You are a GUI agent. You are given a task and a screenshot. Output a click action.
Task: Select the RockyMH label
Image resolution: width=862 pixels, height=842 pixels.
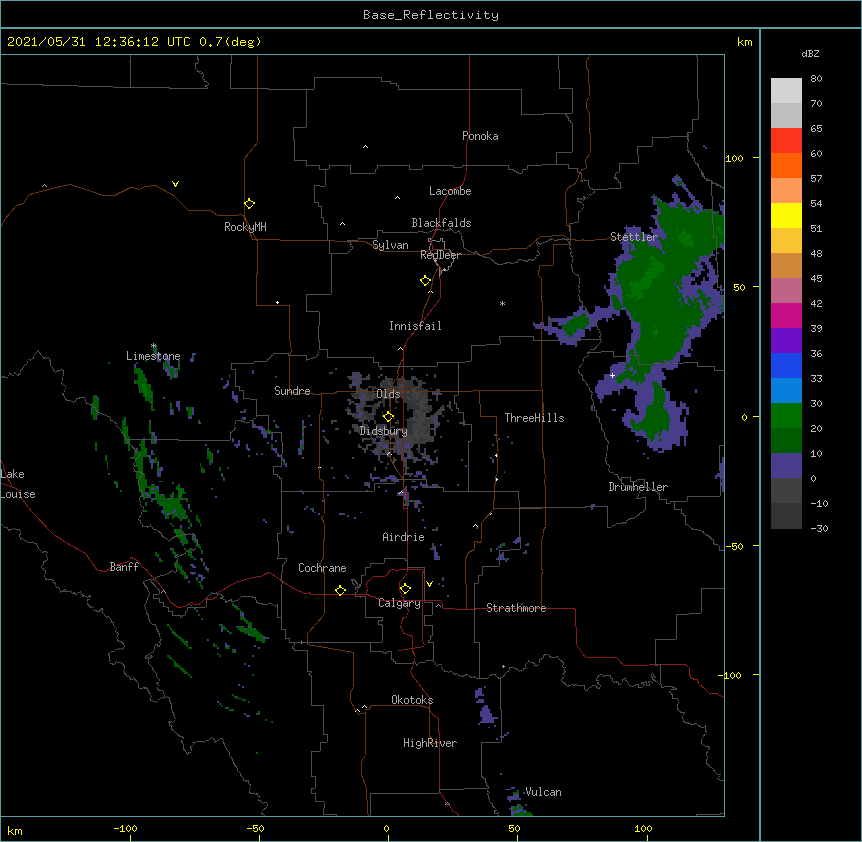pos(245,227)
